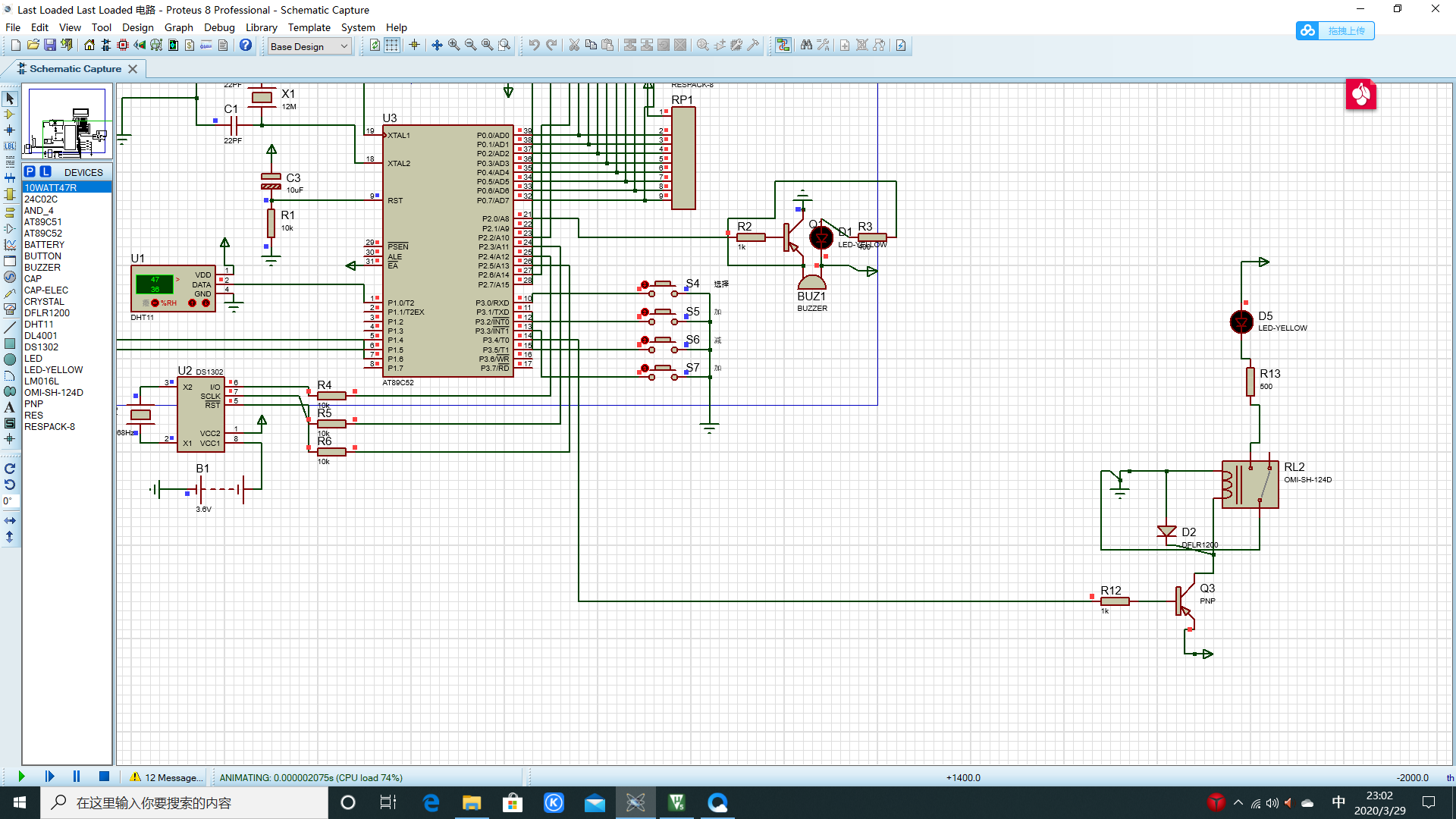Select OMI-SH-124D in the devices list
The width and height of the screenshot is (1456, 819).
[x=67, y=393]
